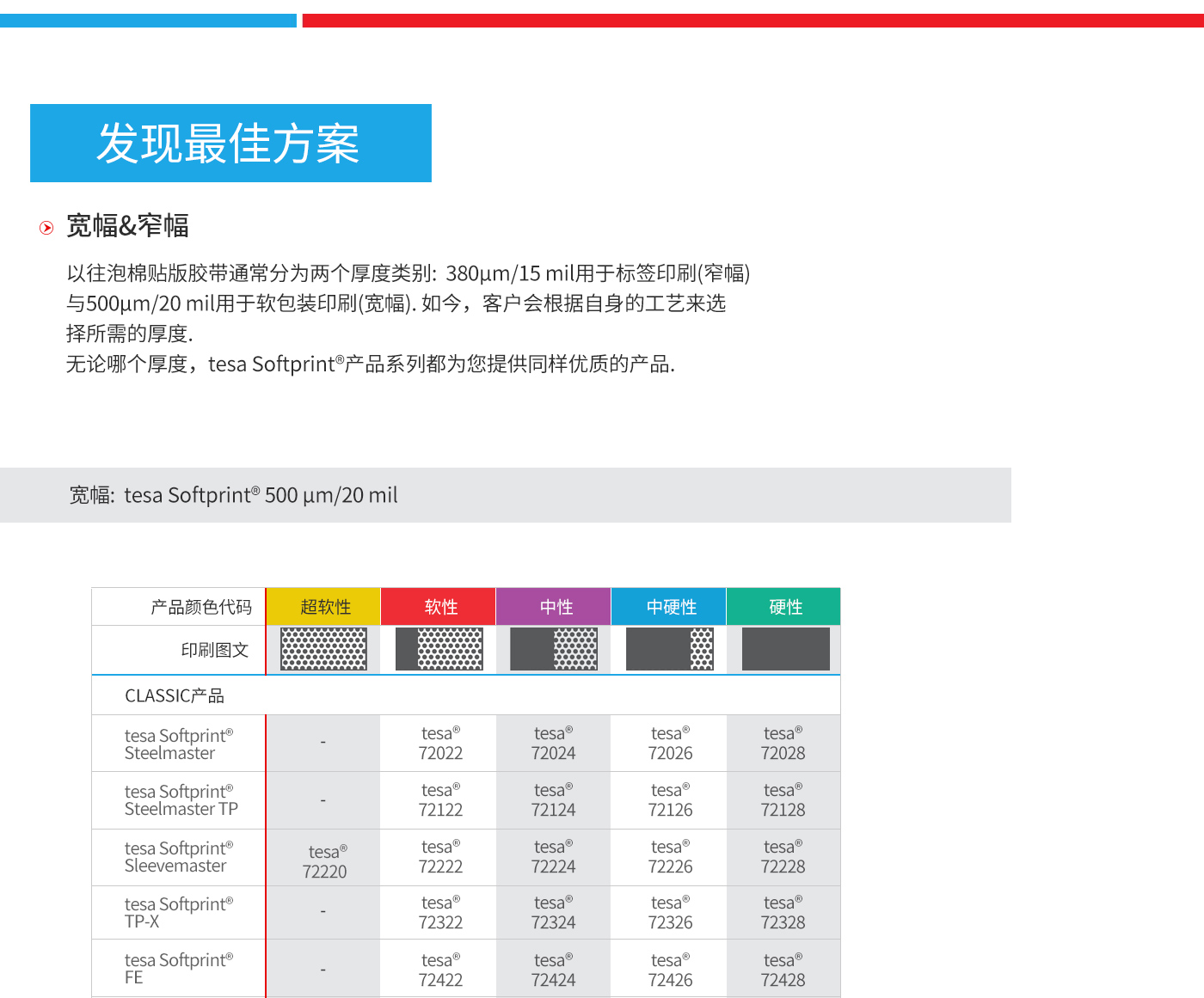Viewport: 1204px width, 998px height.
Task: Select the green 硬性 column header
Action: [783, 607]
